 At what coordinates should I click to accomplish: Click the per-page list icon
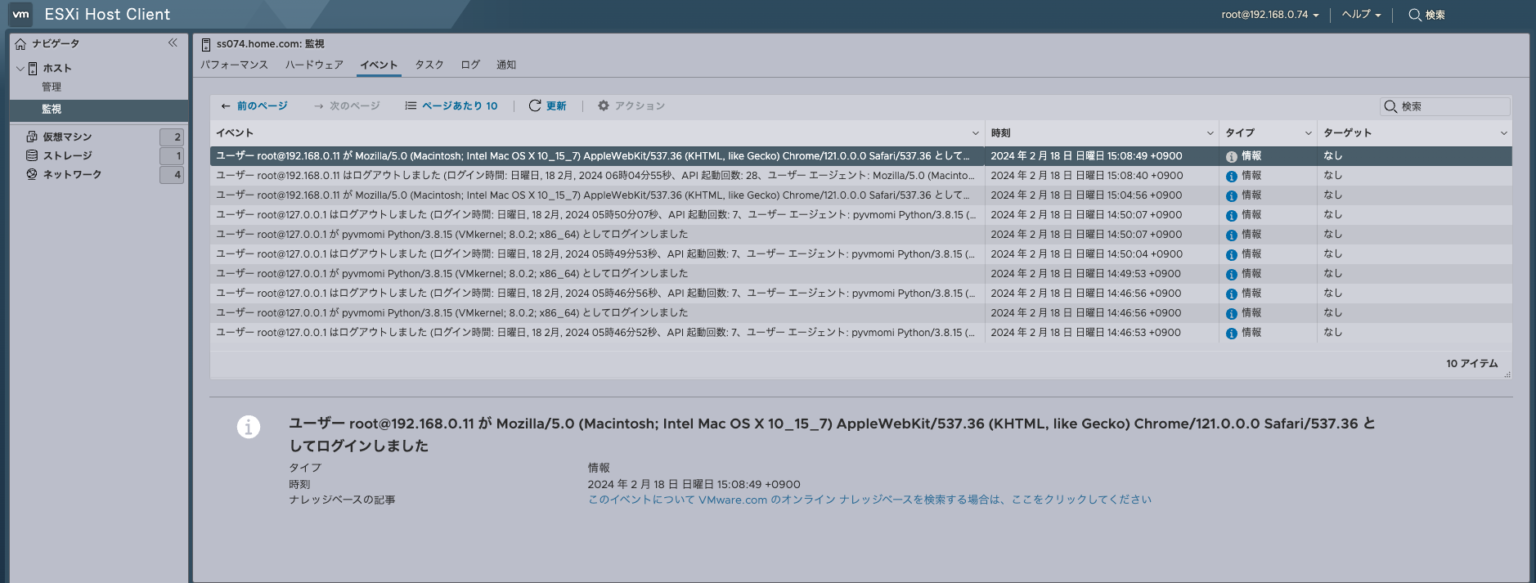click(x=411, y=105)
